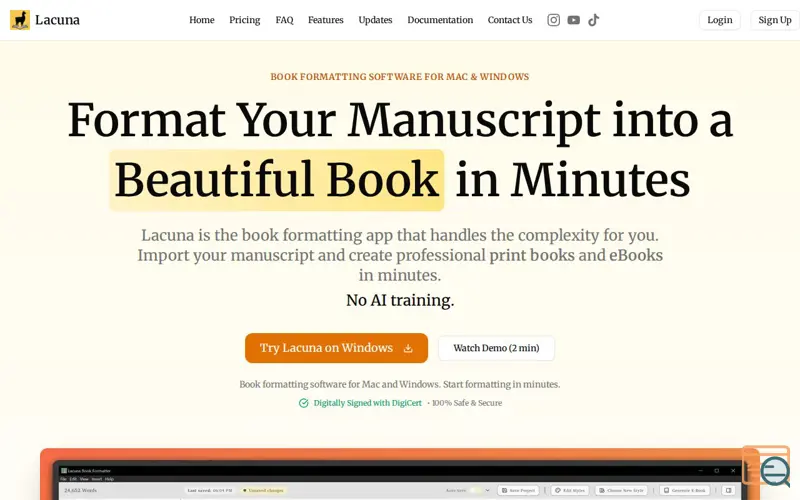Image resolution: width=800 pixels, height=500 pixels.
Task: Open the FAQ page
Action: point(284,20)
